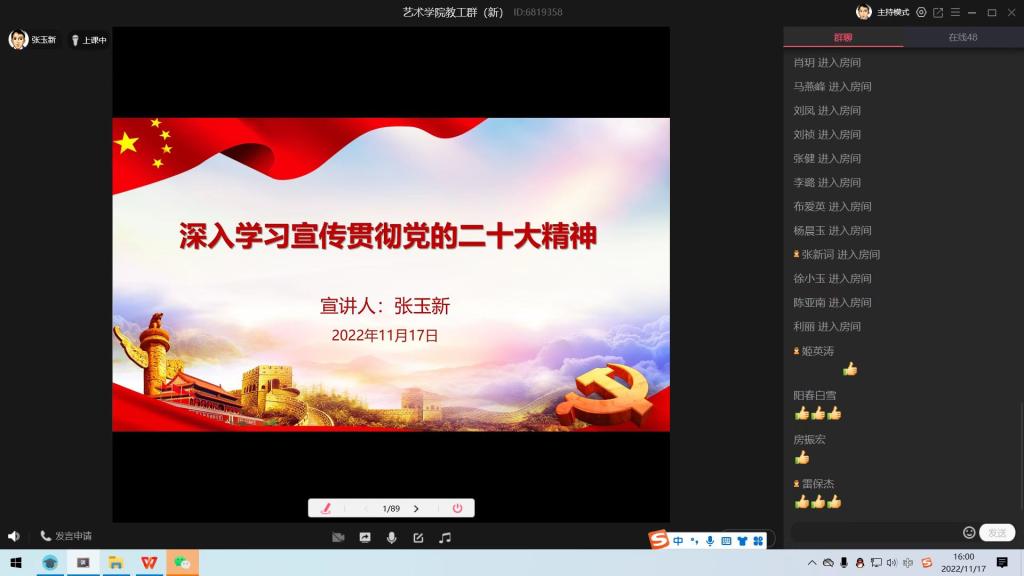Click the chat message input field
The image size is (1024, 576).
click(x=875, y=533)
